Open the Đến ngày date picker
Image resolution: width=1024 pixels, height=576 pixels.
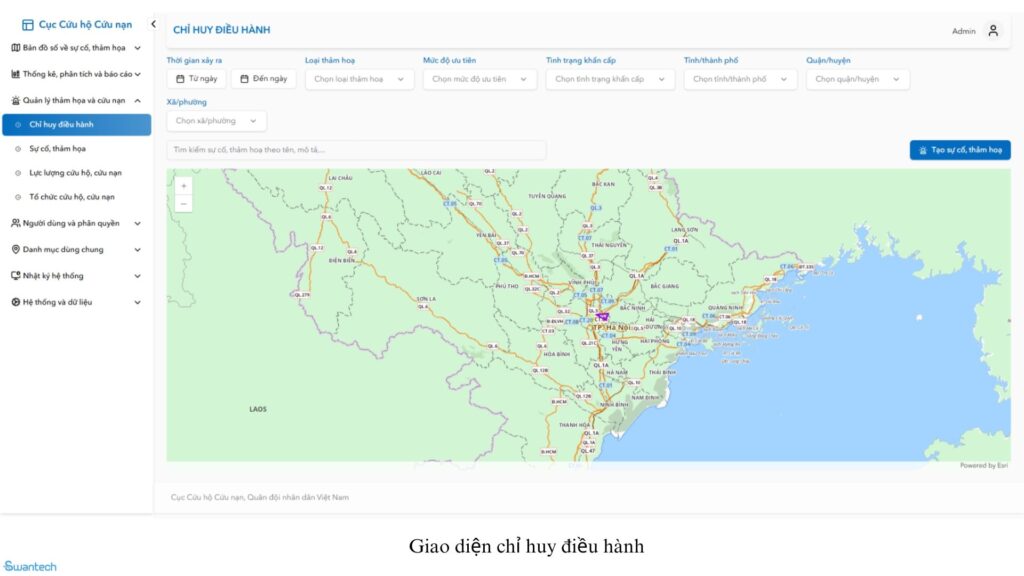click(x=263, y=79)
